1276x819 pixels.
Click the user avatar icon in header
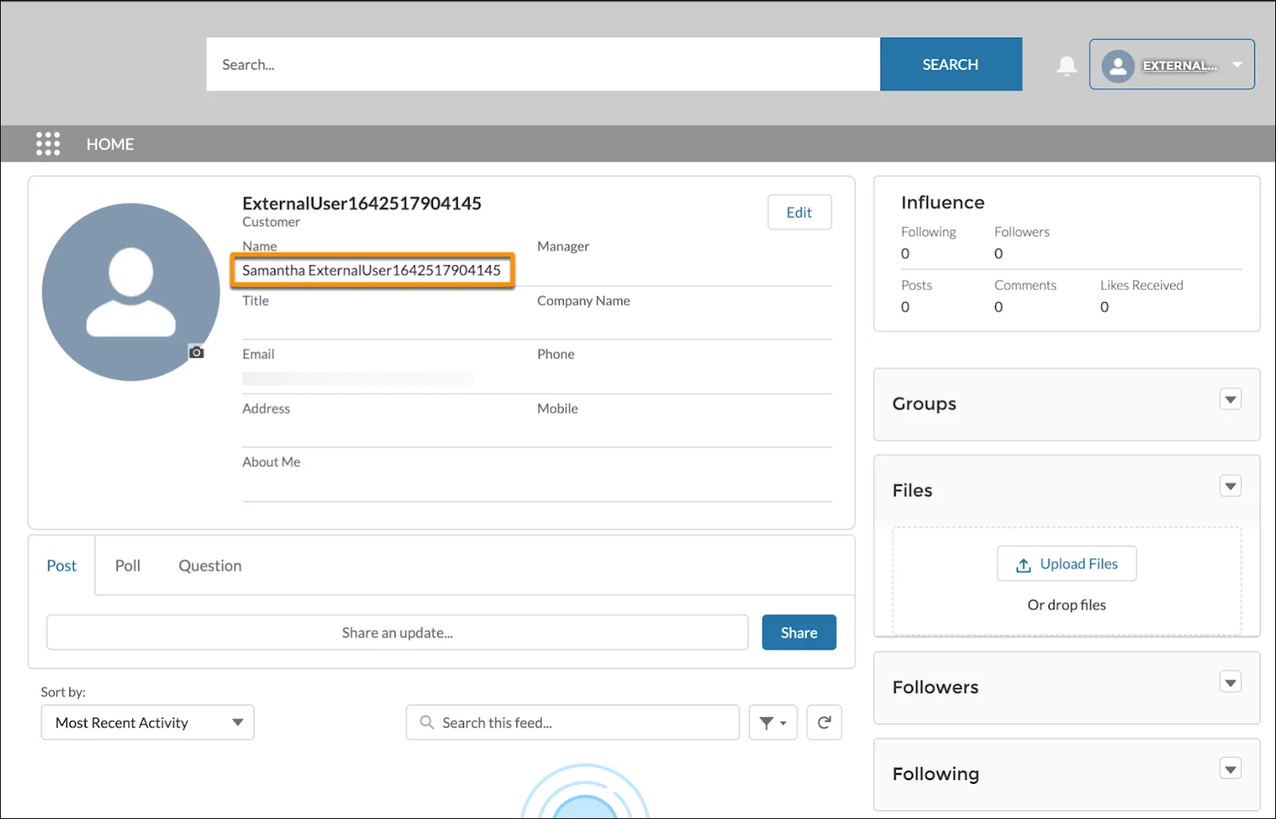(x=1117, y=66)
